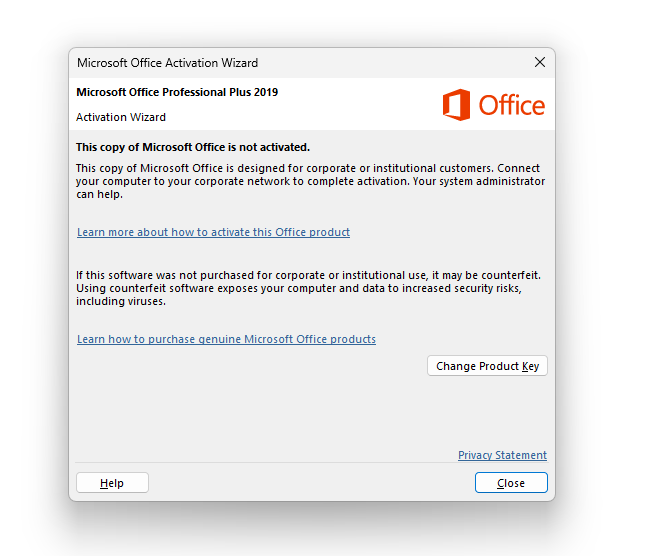Image resolution: width=666 pixels, height=556 pixels.
Task: Click the paragraph warning about counterfeit software
Action: [300, 288]
